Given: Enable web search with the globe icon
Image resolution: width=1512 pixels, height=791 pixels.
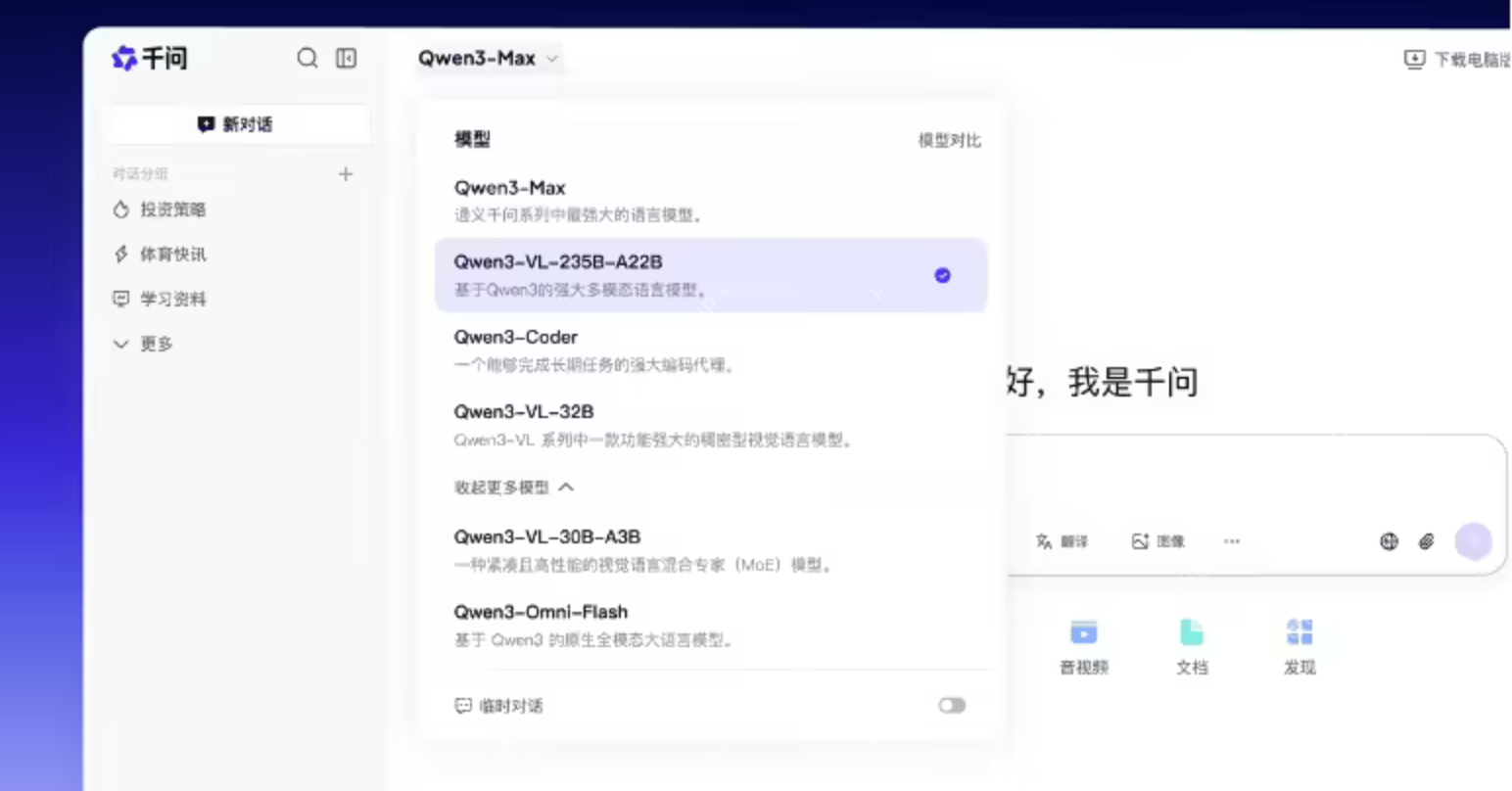Looking at the screenshot, I should tap(1389, 540).
